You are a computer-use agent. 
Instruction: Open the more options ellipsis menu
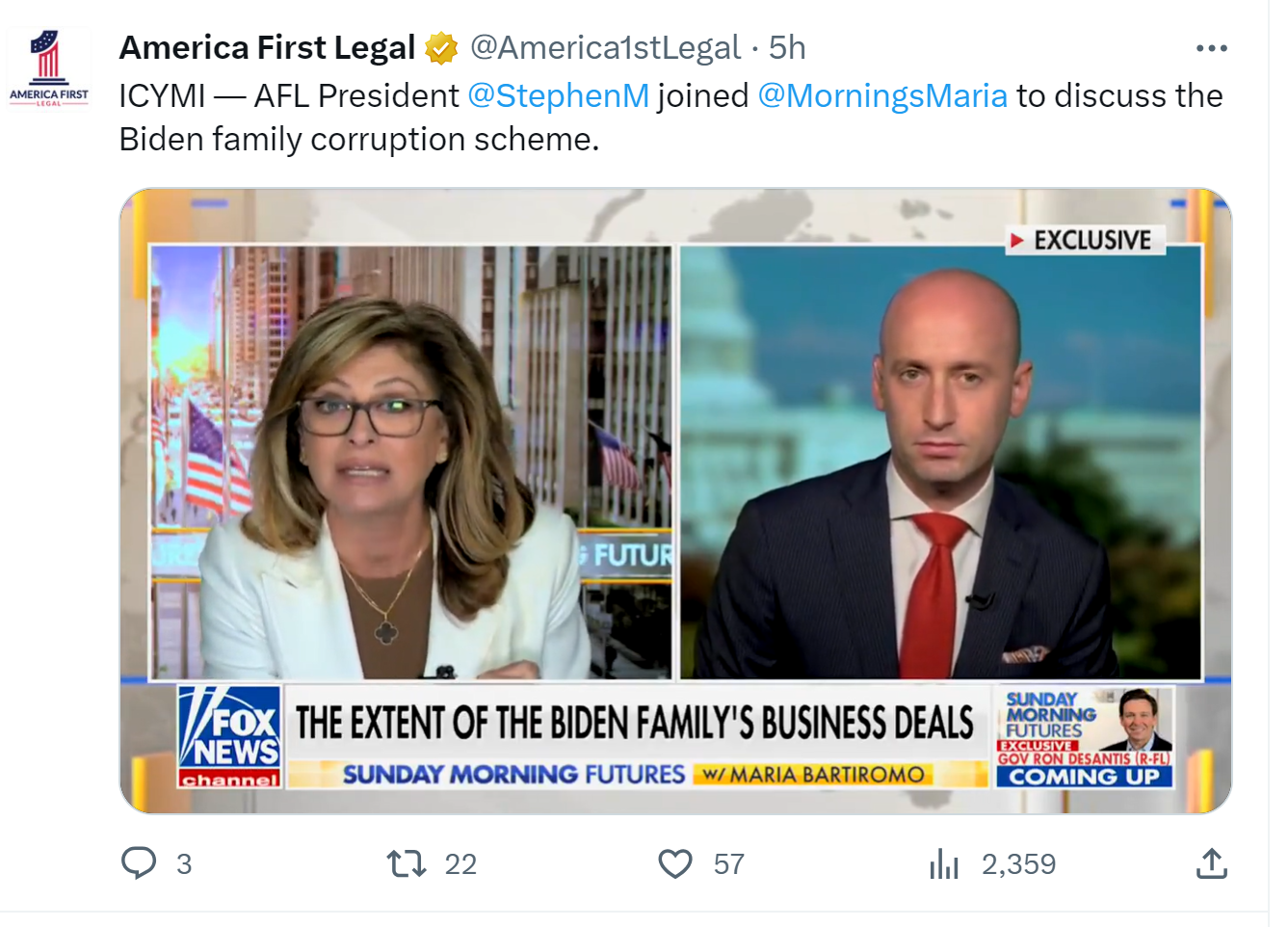click(1211, 48)
